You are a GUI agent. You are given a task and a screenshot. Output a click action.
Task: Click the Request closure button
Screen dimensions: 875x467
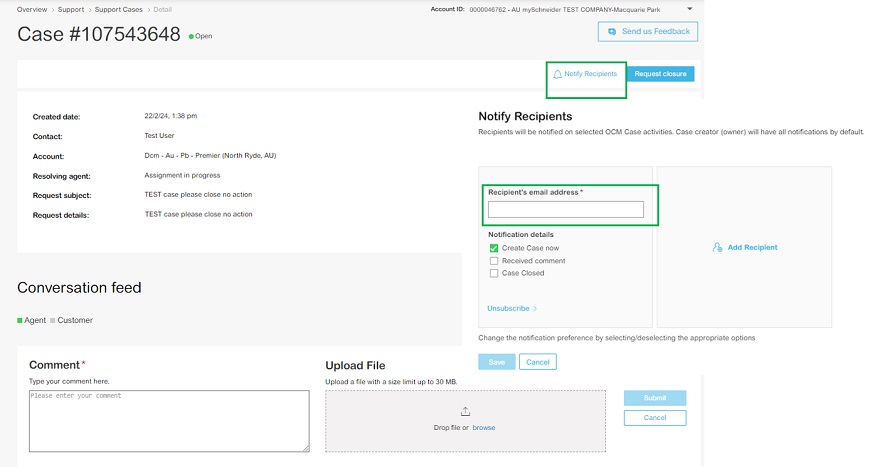pyautogui.click(x=660, y=74)
